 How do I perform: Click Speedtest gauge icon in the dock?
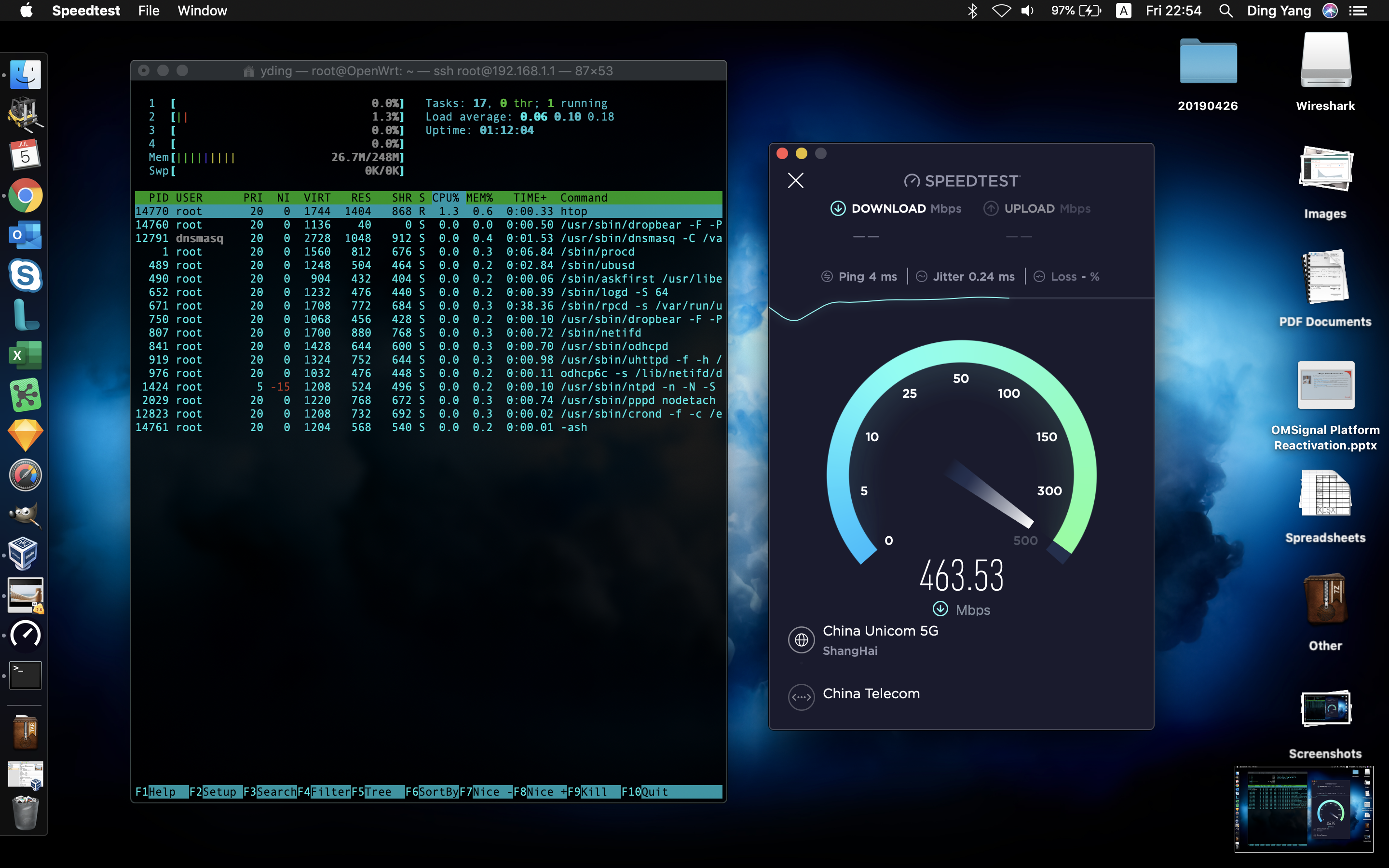(25, 635)
